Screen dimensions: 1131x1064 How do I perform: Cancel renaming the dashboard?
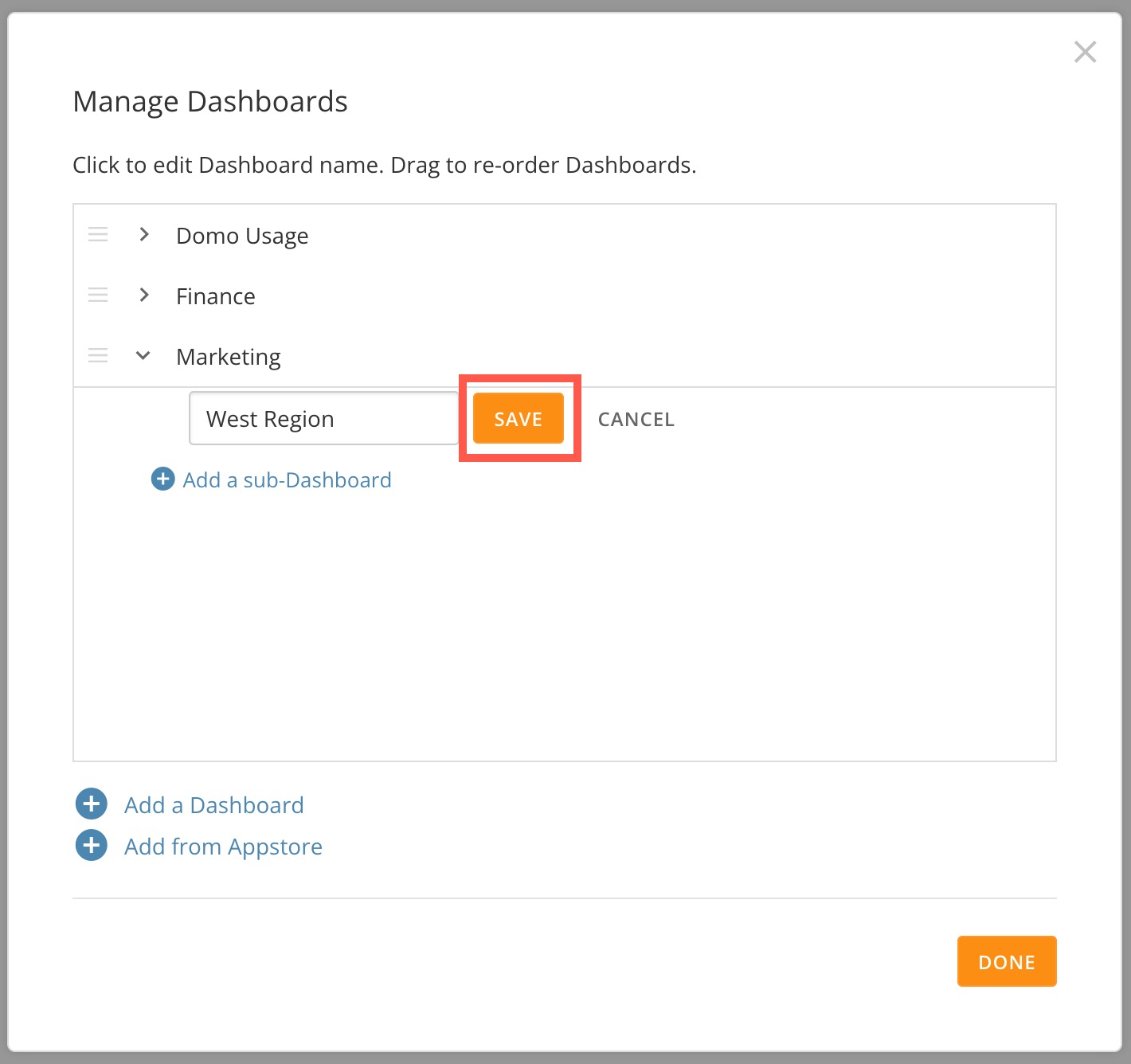[x=635, y=419]
